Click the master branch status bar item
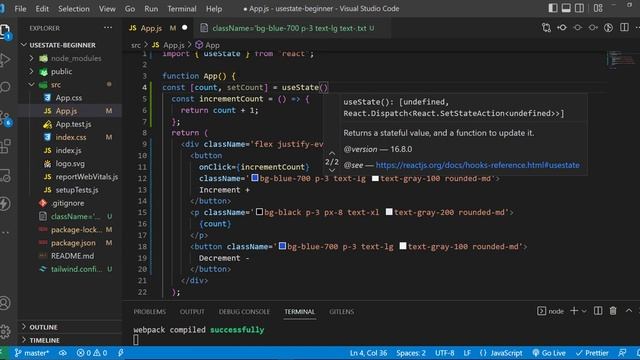 (32, 353)
